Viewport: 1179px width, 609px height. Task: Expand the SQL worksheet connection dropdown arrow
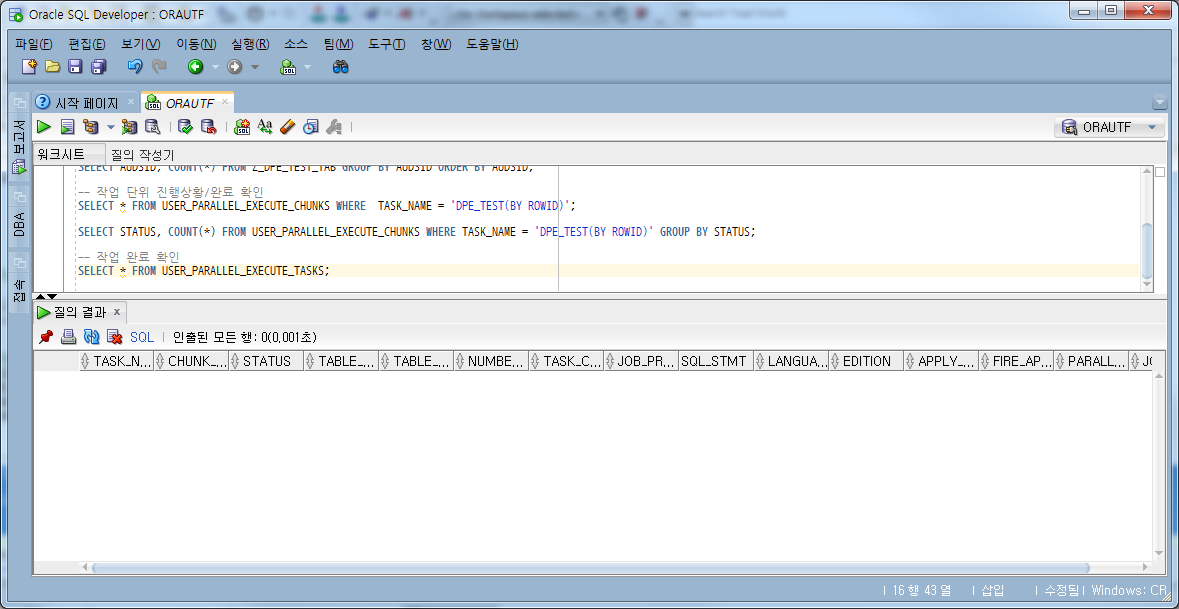[308, 67]
